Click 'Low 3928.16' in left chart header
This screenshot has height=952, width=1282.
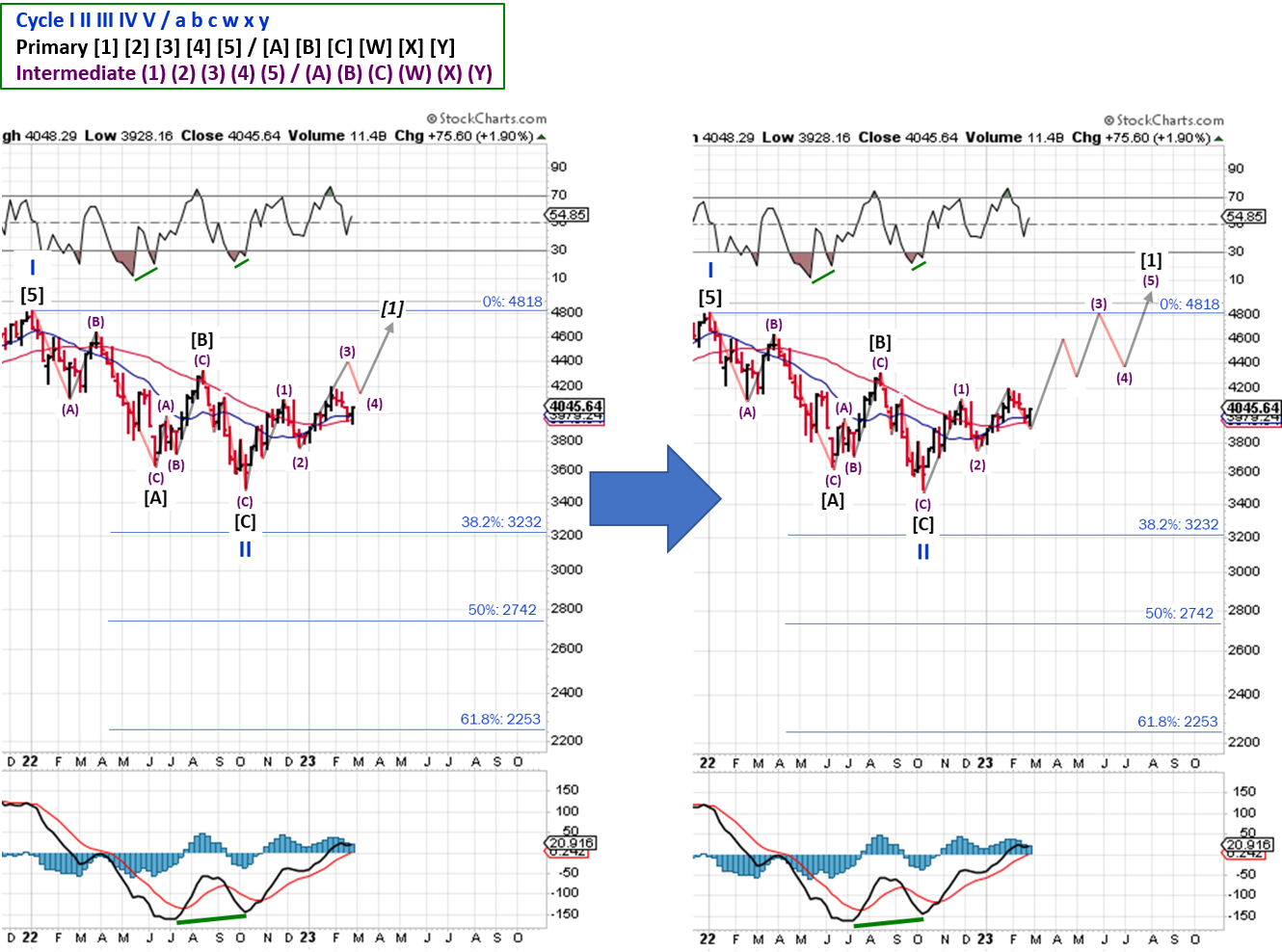[x=128, y=136]
